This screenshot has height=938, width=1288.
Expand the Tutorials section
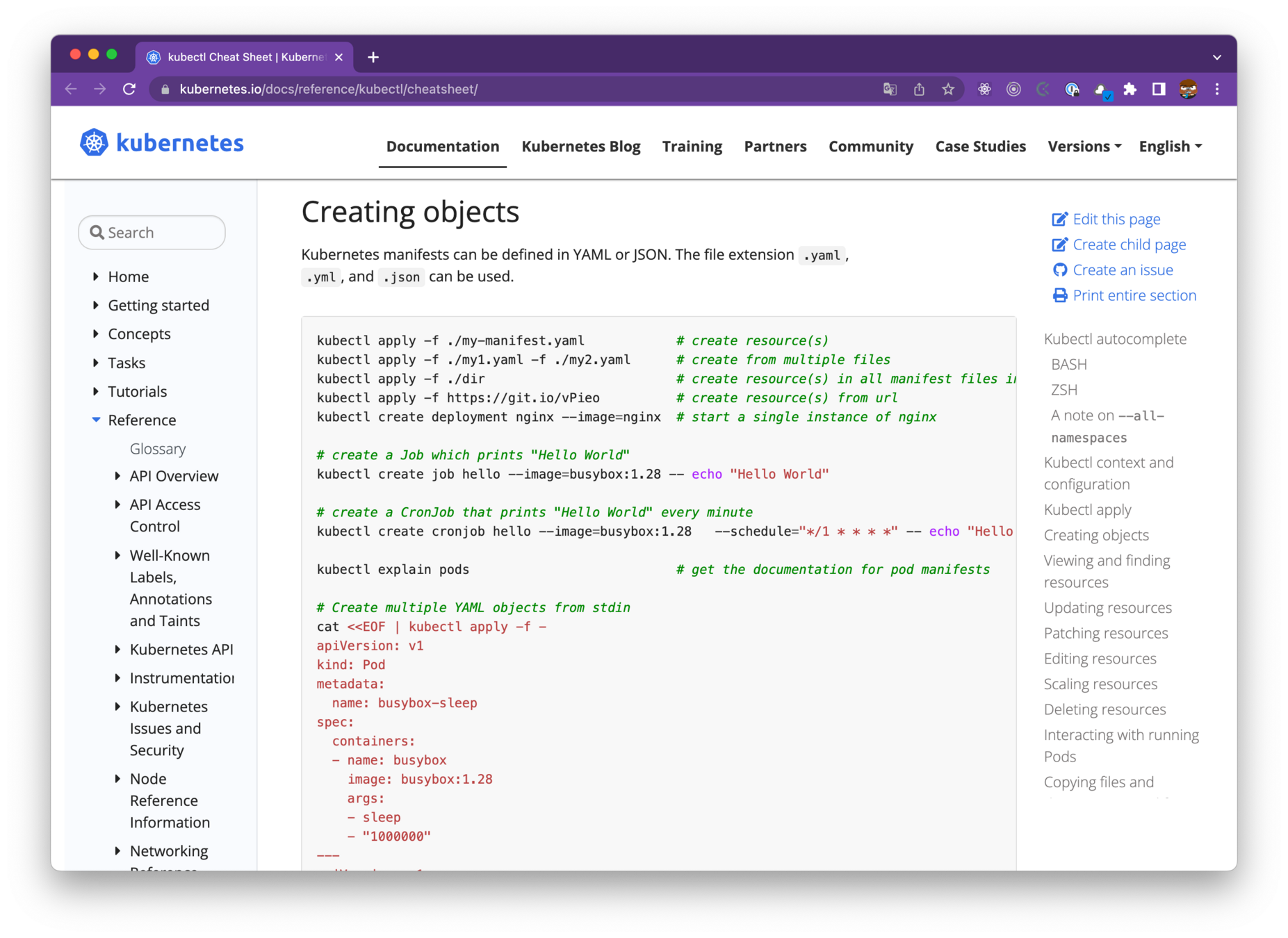tap(95, 391)
